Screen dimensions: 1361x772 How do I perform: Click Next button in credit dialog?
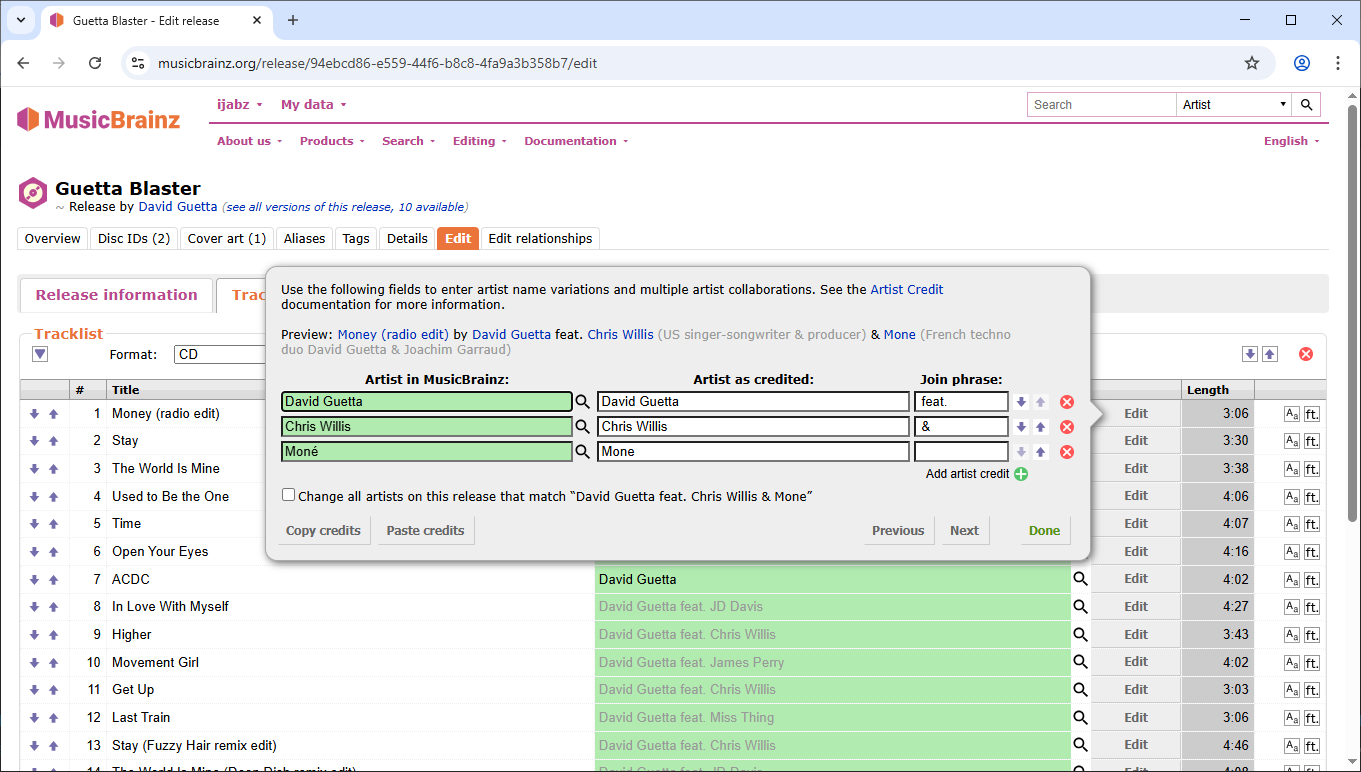(965, 530)
